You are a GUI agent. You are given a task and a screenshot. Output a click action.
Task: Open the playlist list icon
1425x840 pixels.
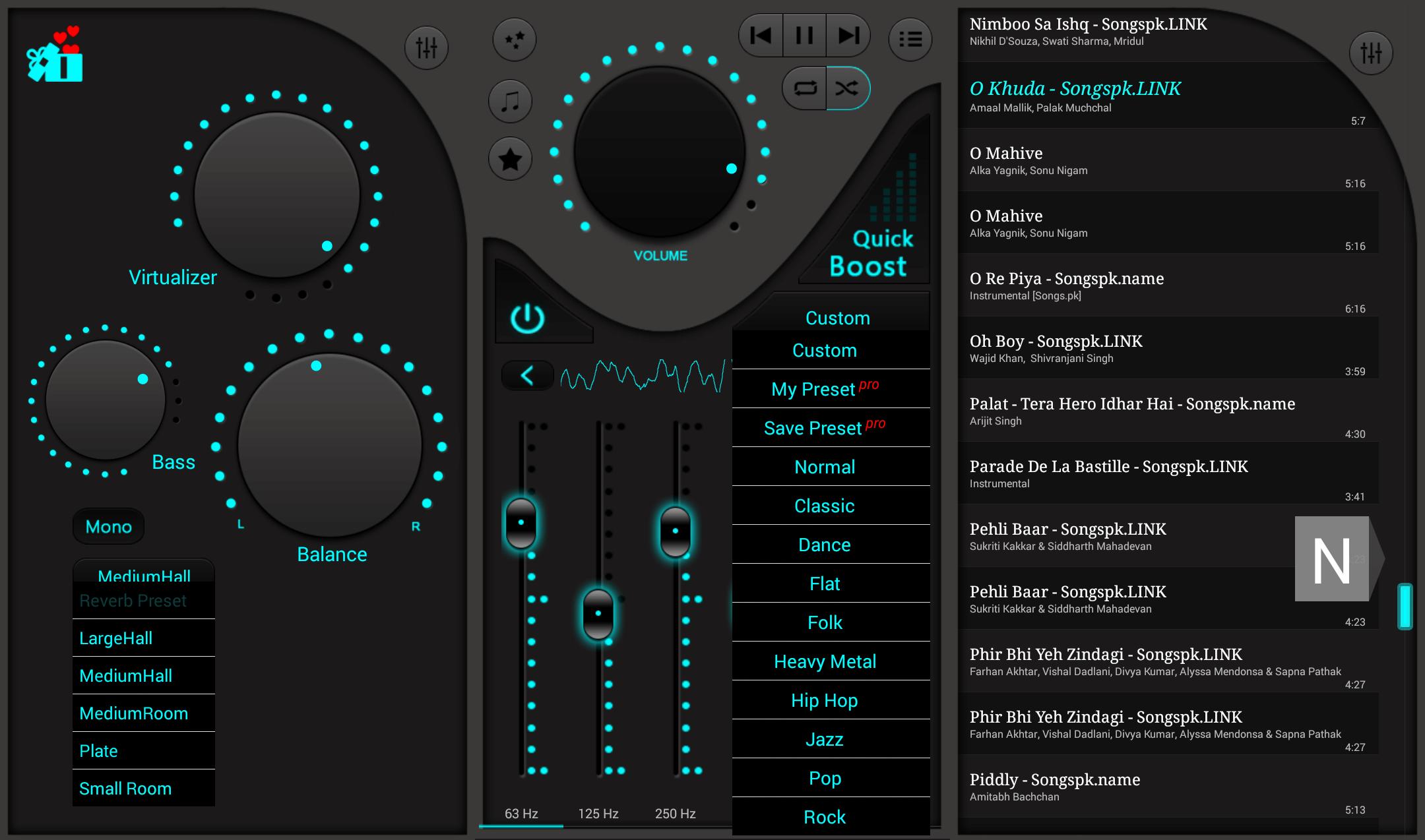click(910, 40)
